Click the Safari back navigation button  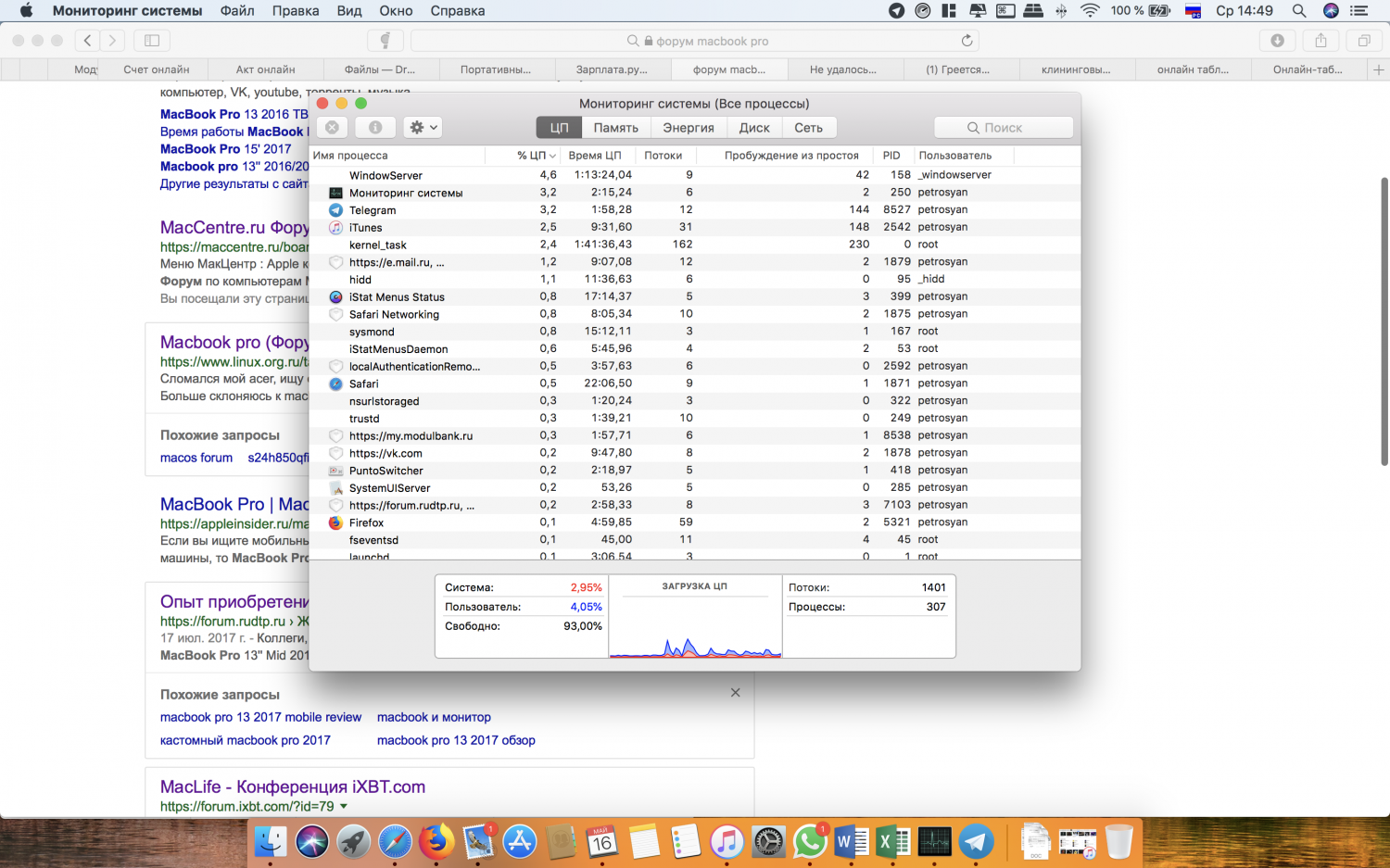click(x=87, y=41)
